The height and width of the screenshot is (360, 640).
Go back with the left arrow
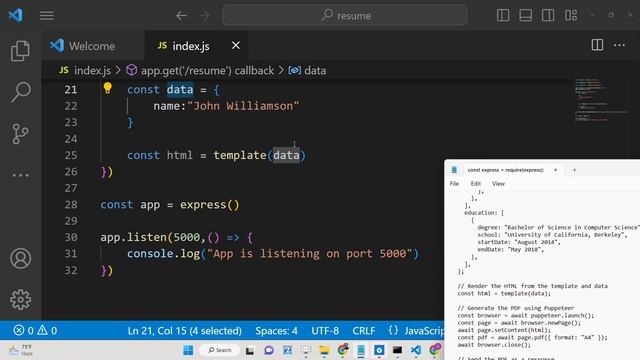click(181, 16)
